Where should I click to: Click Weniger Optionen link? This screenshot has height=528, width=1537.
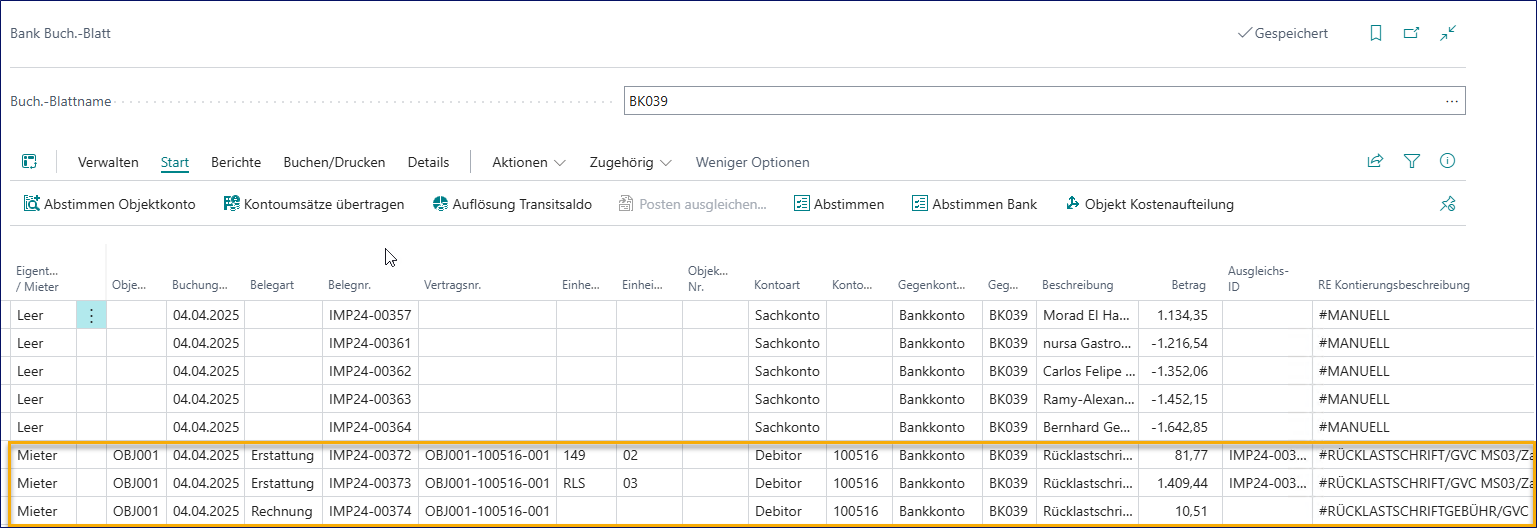point(752,162)
